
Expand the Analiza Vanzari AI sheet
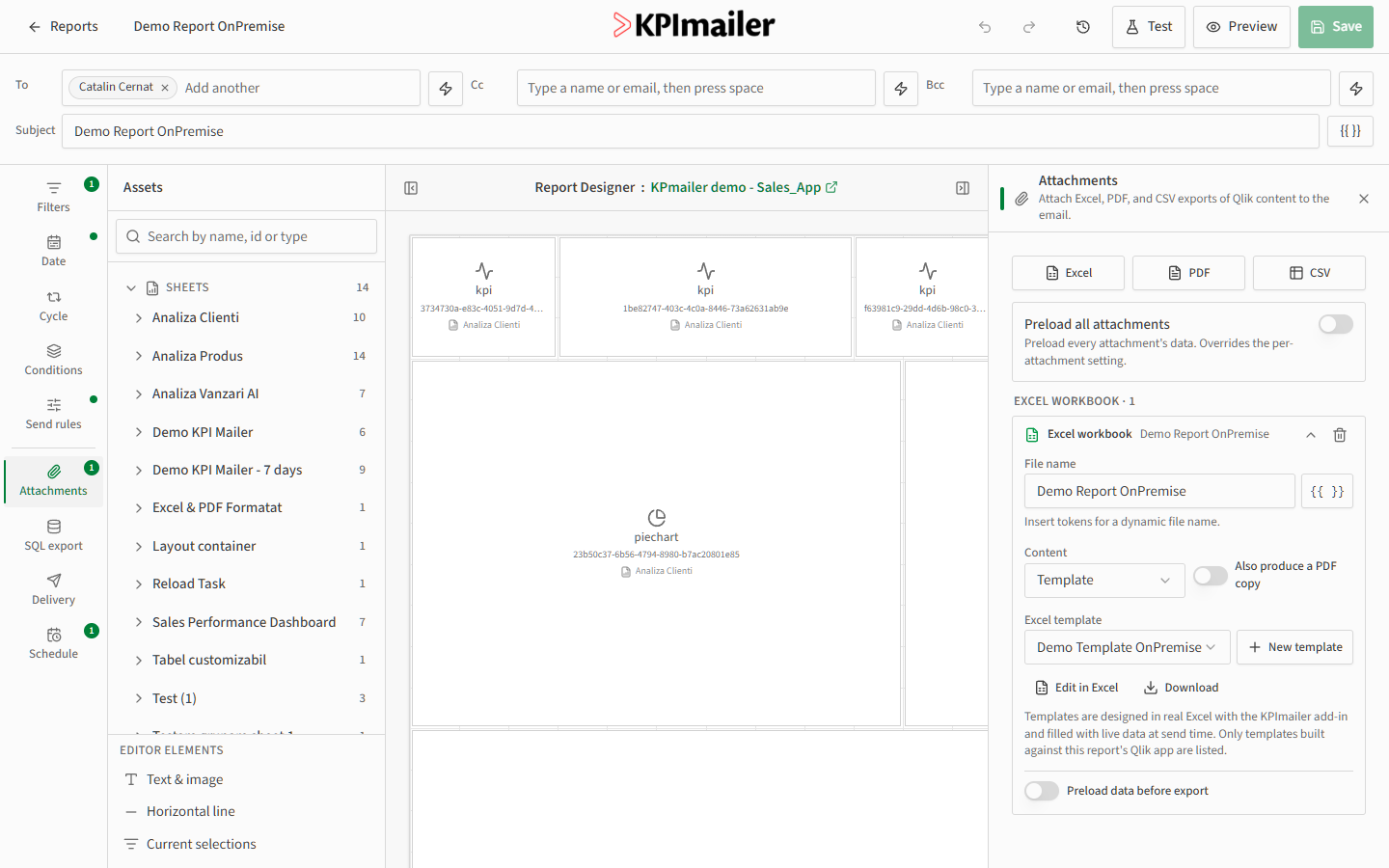[x=139, y=393]
